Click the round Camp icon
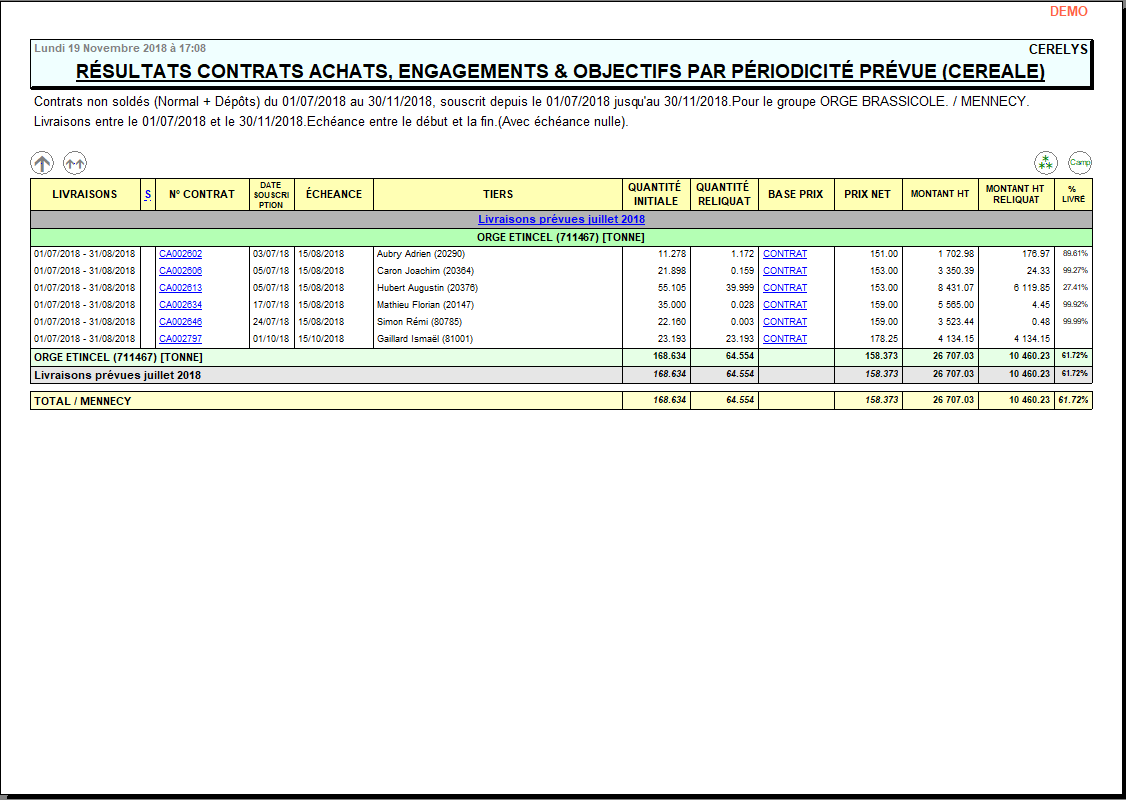 (1079, 162)
